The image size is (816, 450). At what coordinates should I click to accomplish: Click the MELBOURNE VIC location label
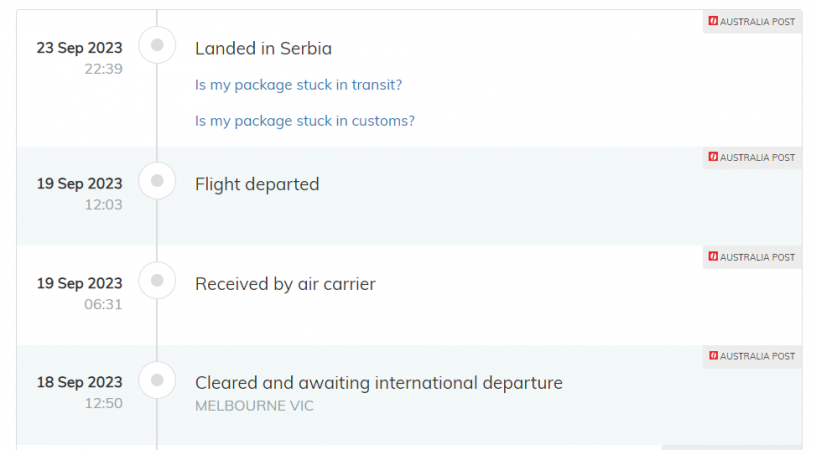tap(254, 406)
